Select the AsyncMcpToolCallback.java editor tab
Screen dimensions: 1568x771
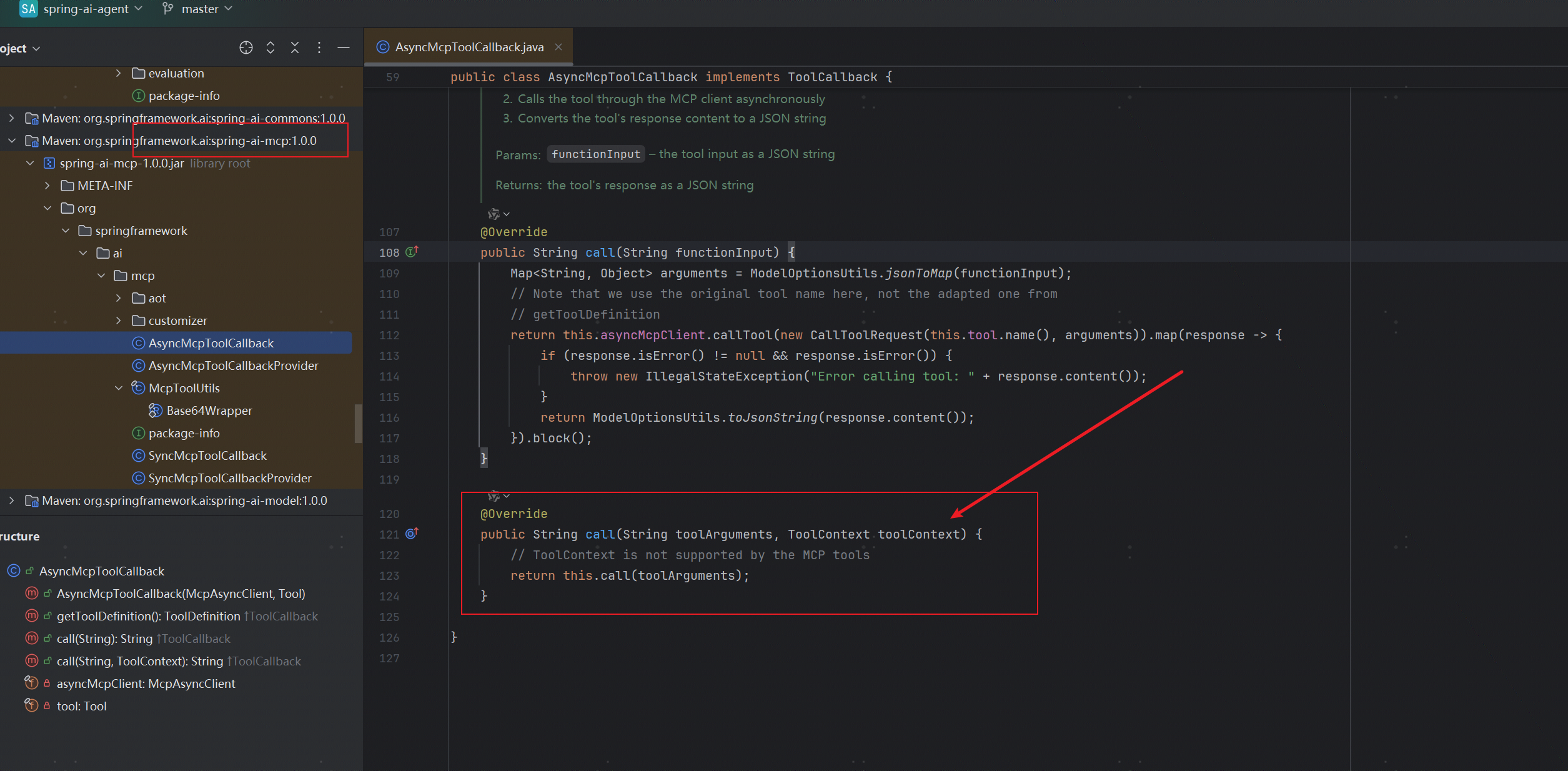click(469, 47)
